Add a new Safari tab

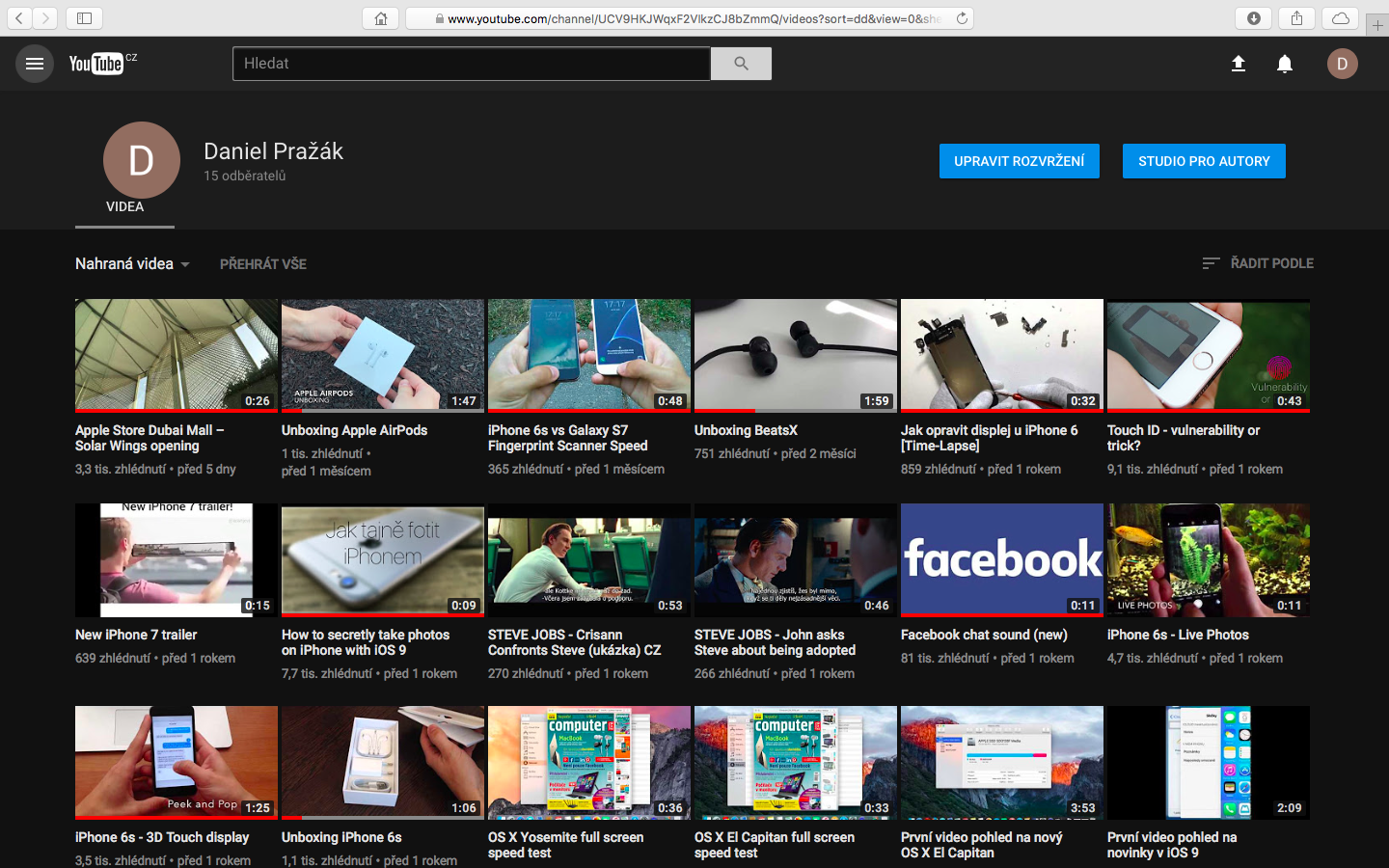[1377, 26]
